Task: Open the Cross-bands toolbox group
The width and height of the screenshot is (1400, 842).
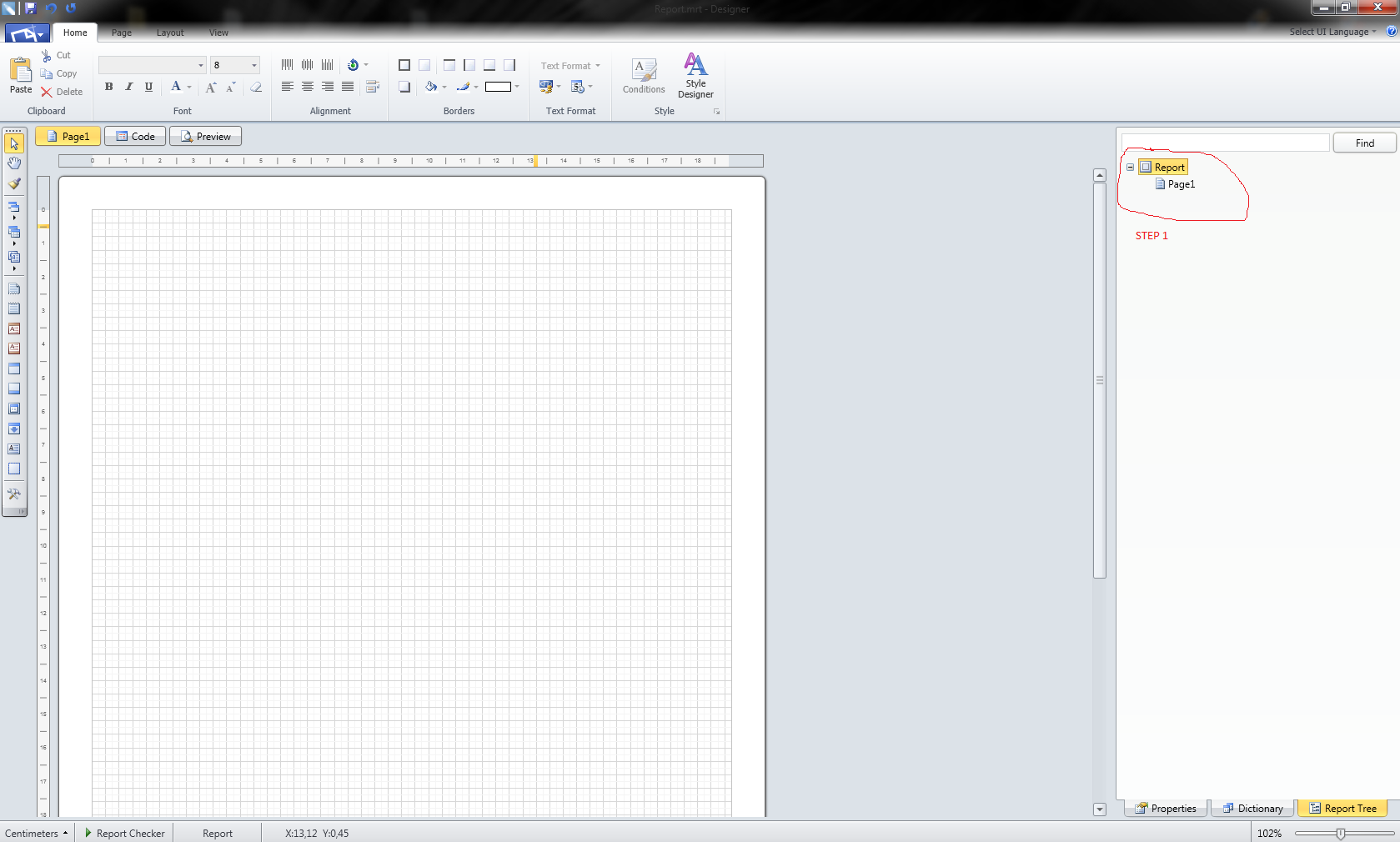Action: coord(14,235)
